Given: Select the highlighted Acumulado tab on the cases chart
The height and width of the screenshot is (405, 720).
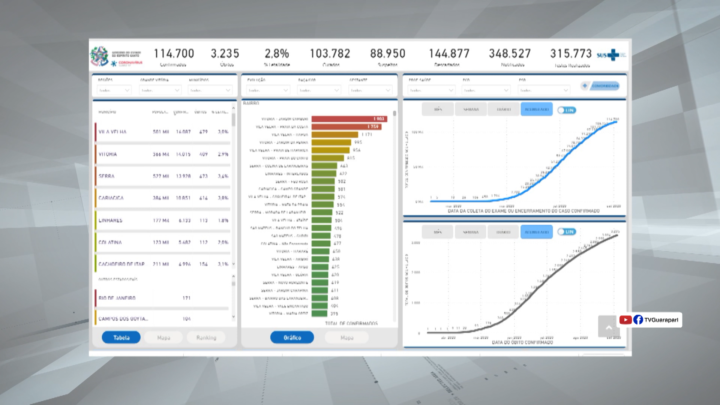Looking at the screenshot, I should pos(536,109).
